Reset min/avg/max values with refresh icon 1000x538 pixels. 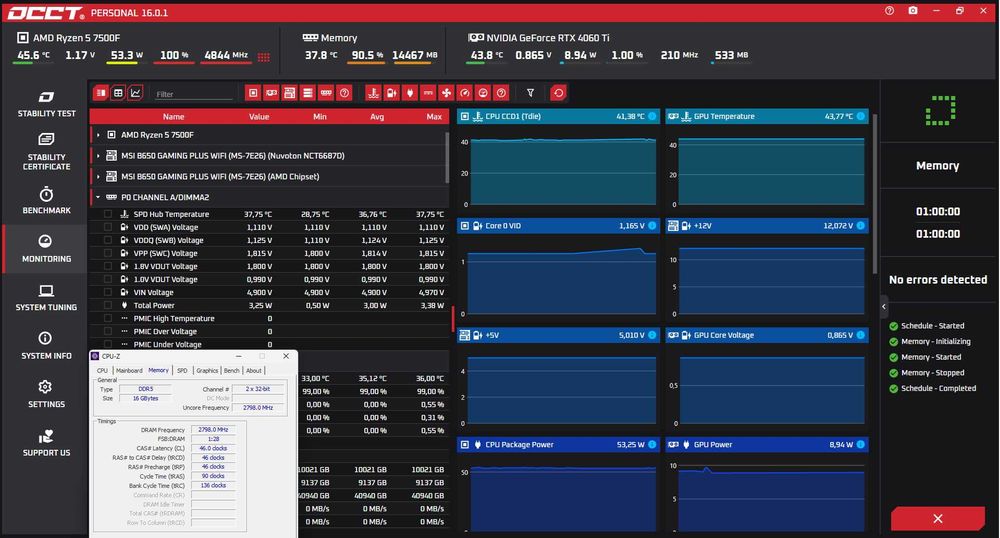click(x=558, y=93)
